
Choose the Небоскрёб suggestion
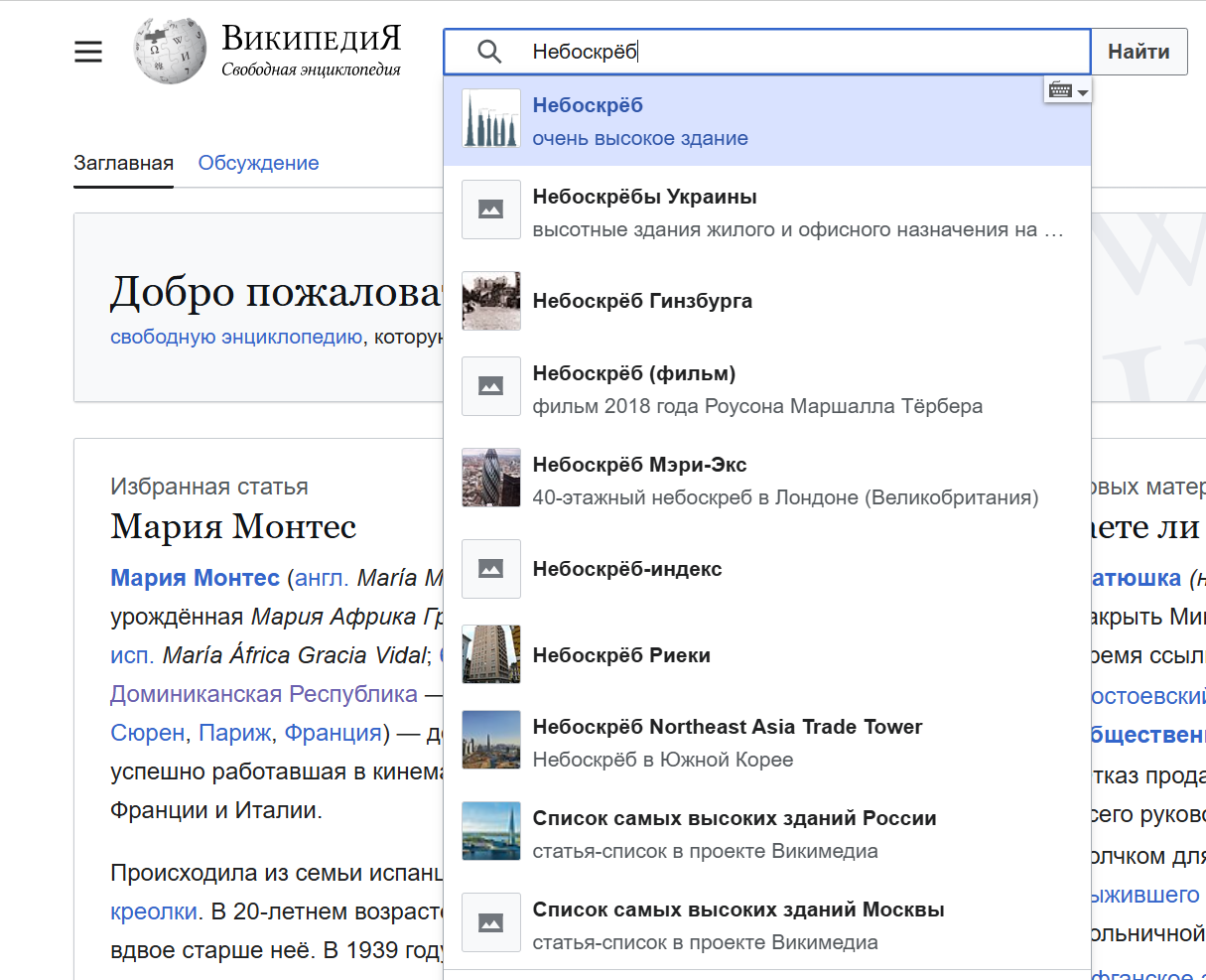coord(767,120)
